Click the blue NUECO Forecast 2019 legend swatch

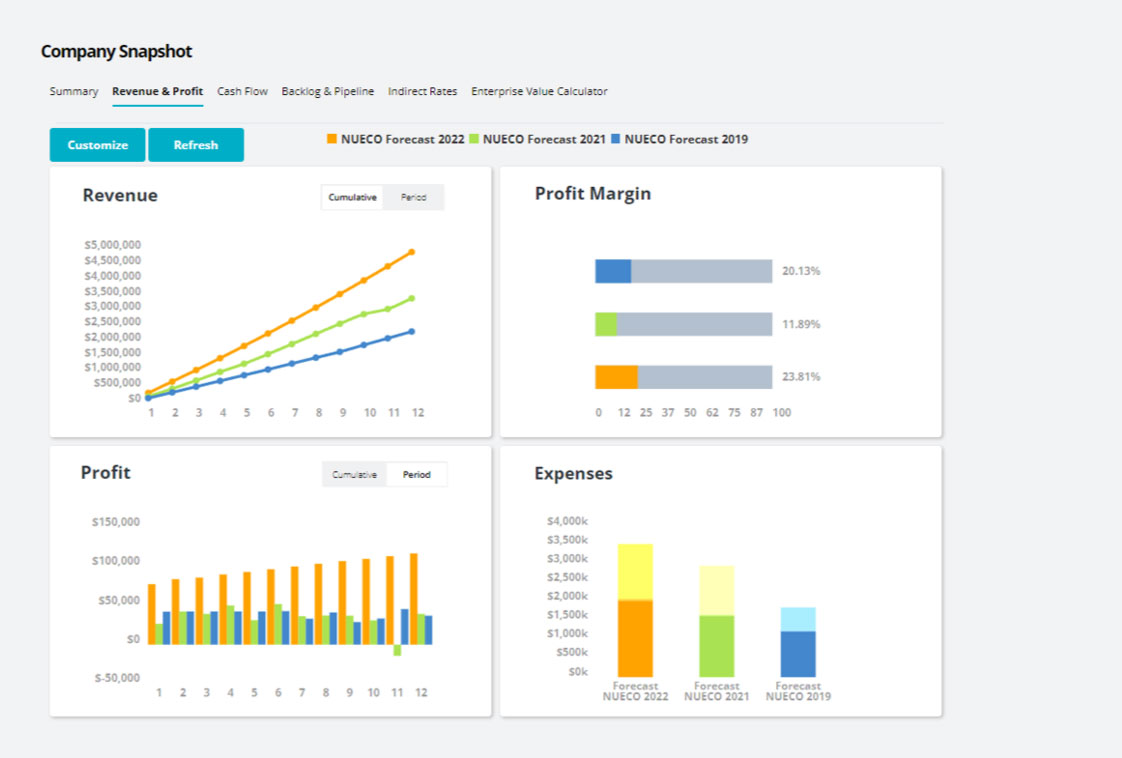[617, 140]
